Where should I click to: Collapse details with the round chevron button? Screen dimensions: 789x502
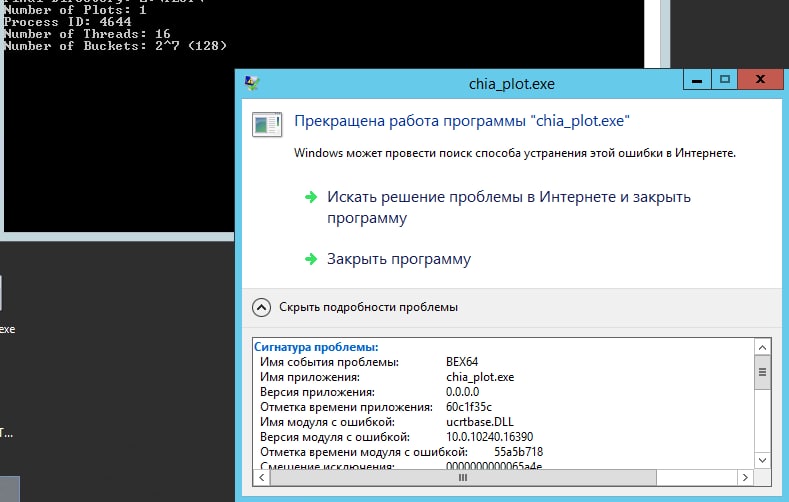[x=261, y=307]
